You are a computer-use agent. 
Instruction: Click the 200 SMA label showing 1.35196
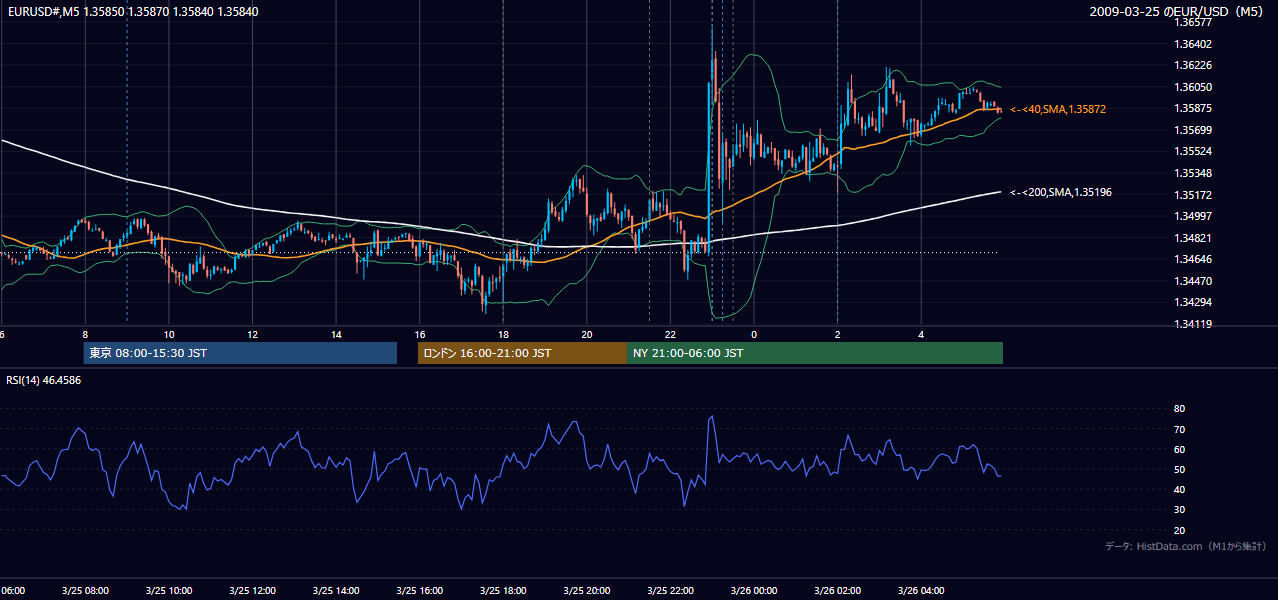[1061, 192]
